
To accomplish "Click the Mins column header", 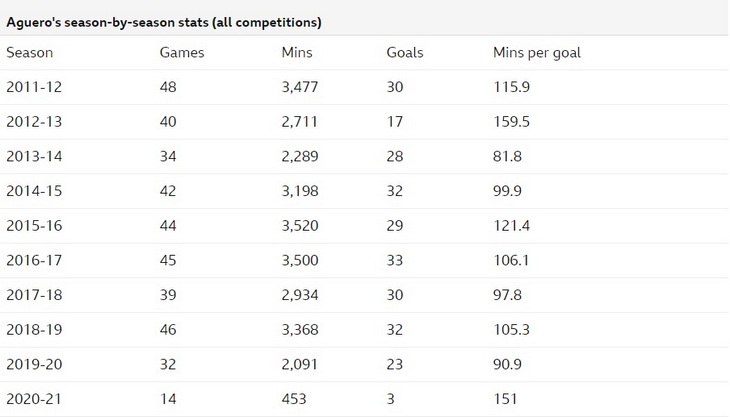I will pos(298,53).
